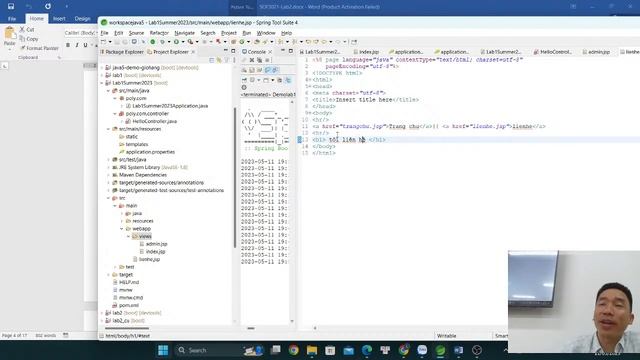
Task: Toggle Underline in the Word ribbon
Action: point(85,45)
